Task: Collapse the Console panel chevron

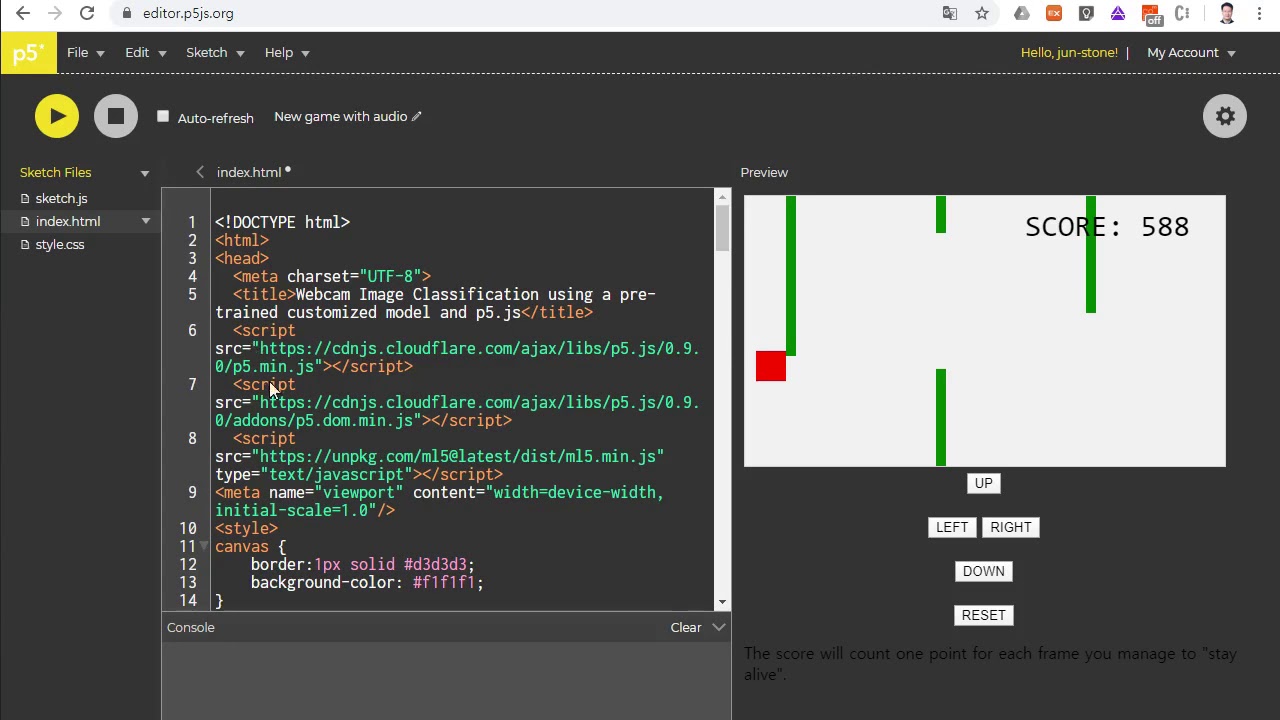Action: tap(719, 627)
